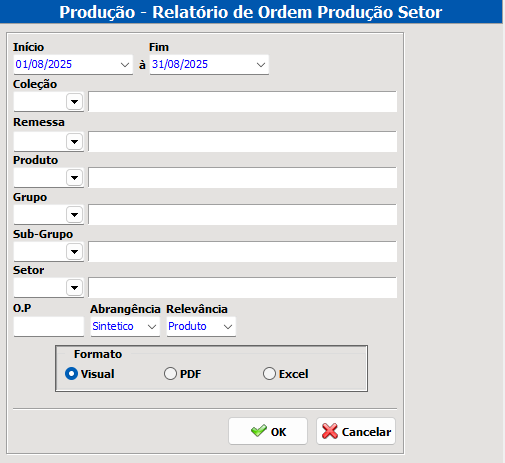Open the Início date picker dropdown
This screenshot has height=463, width=505.
(125, 65)
